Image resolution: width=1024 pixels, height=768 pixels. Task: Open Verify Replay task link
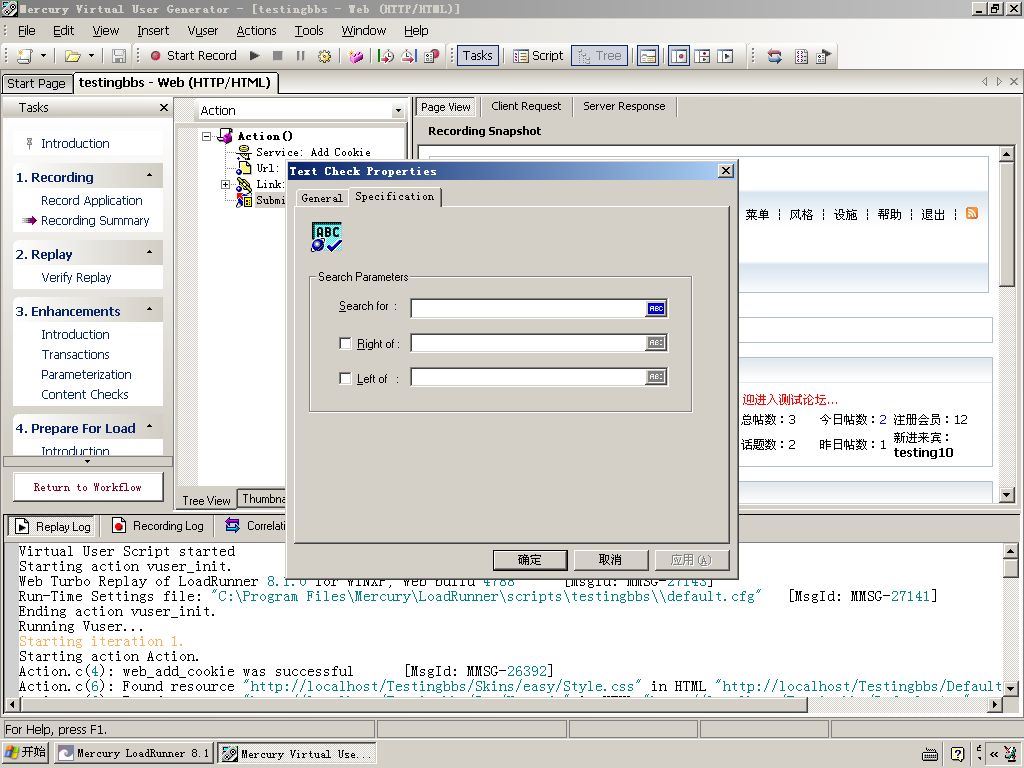(76, 278)
